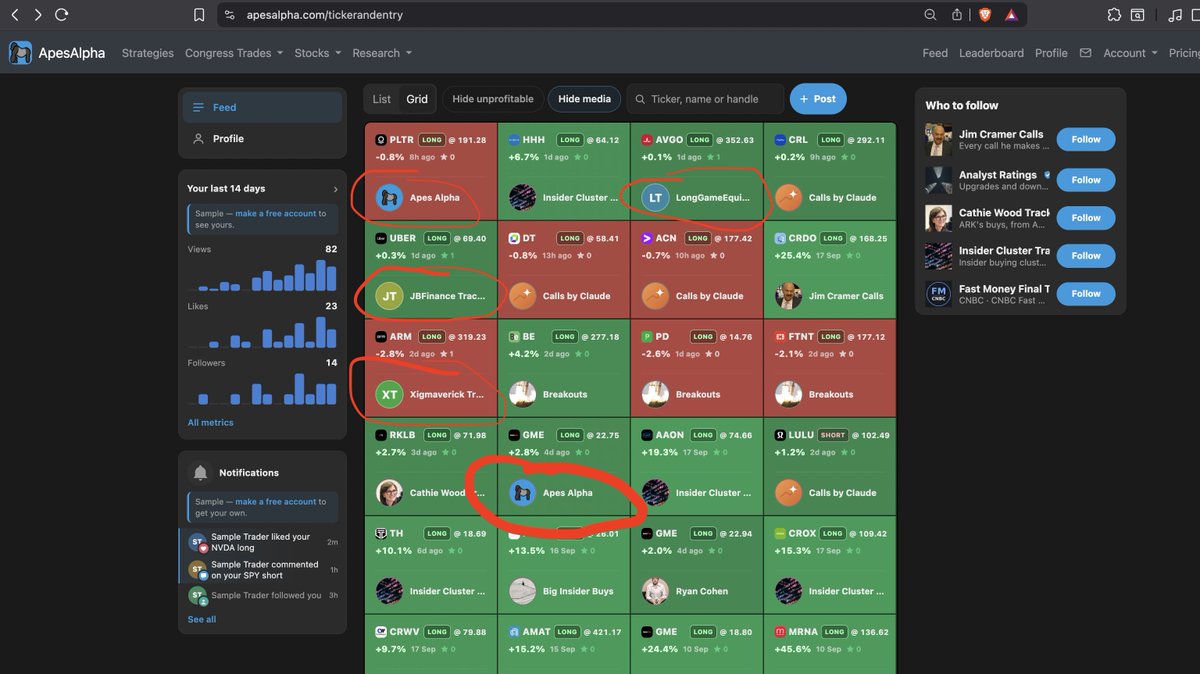Open the Feed link in top navbar
Viewport: 1200px width, 674px height.
coord(935,53)
